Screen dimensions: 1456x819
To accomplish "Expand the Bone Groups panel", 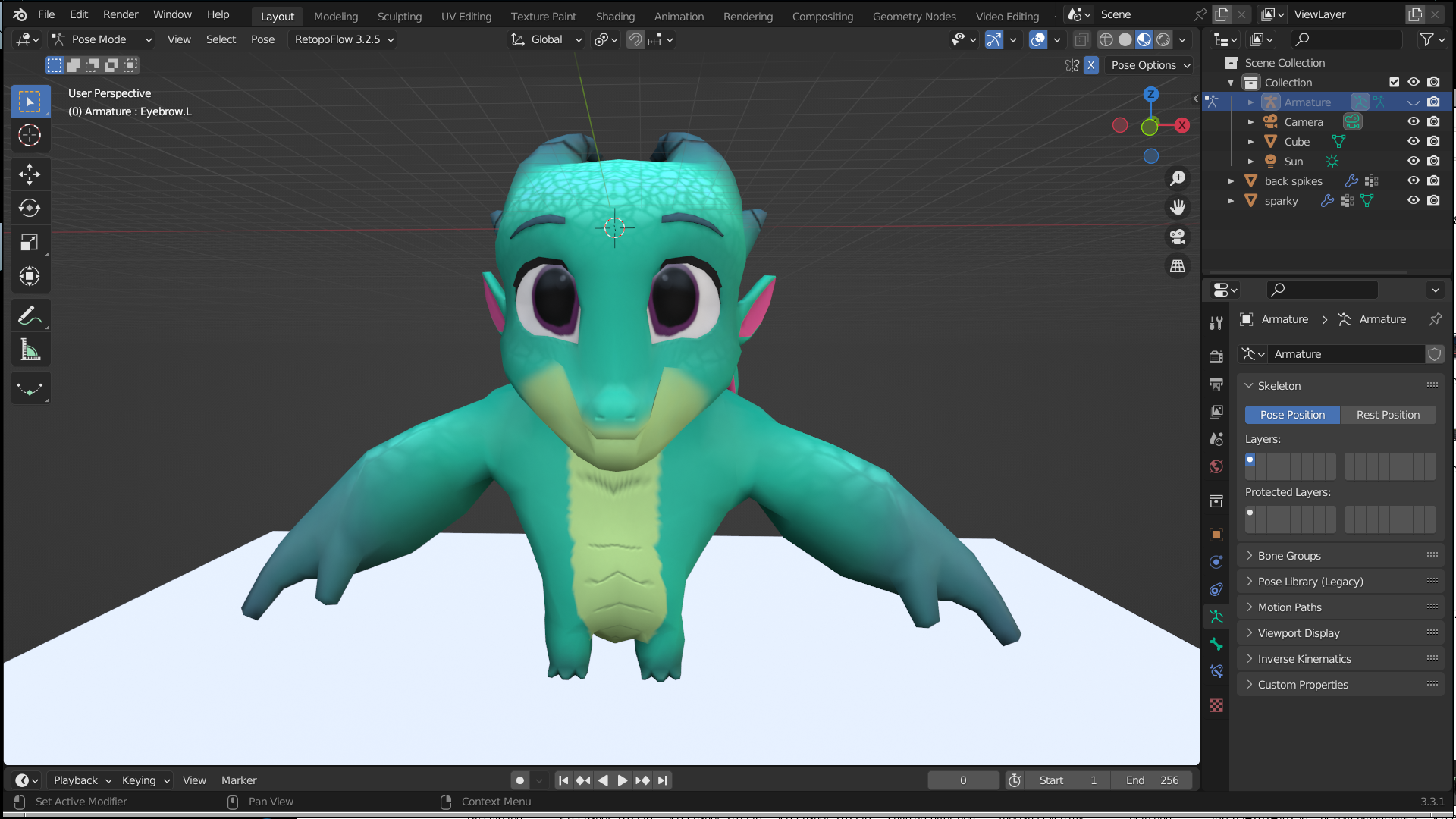I will pos(1289,556).
